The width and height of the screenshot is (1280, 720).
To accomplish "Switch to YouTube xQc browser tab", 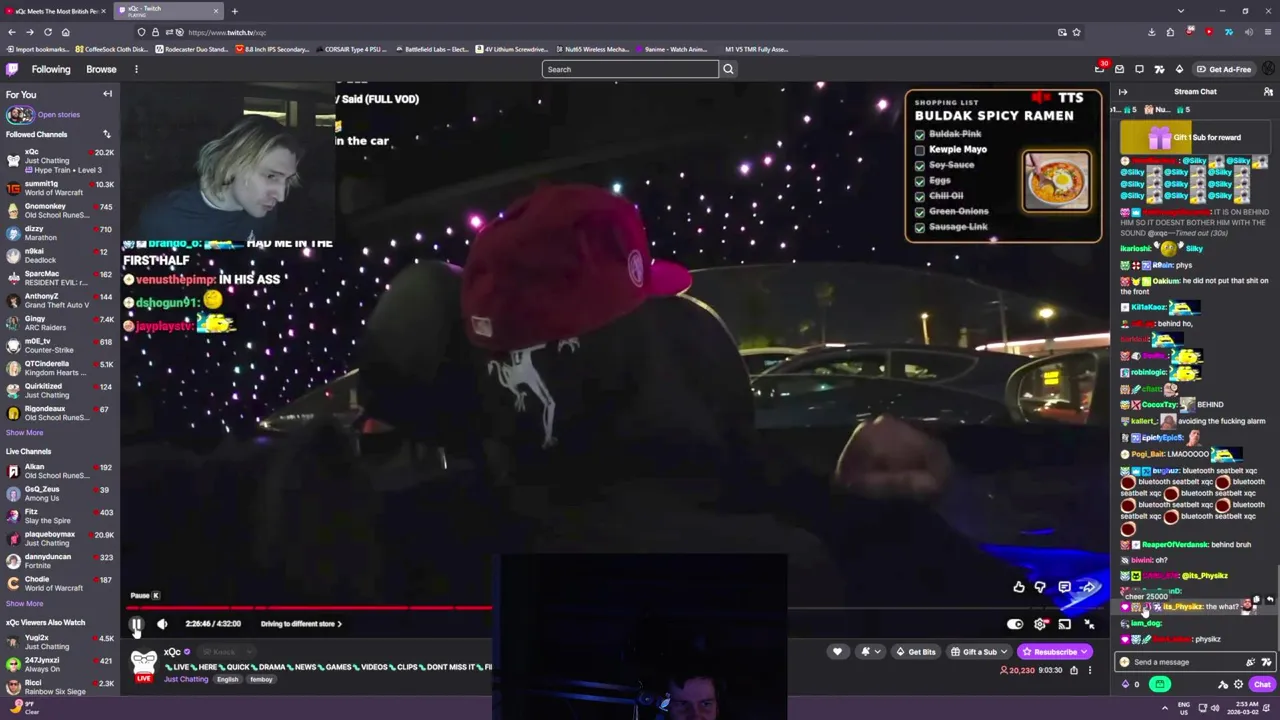I will [x=55, y=11].
